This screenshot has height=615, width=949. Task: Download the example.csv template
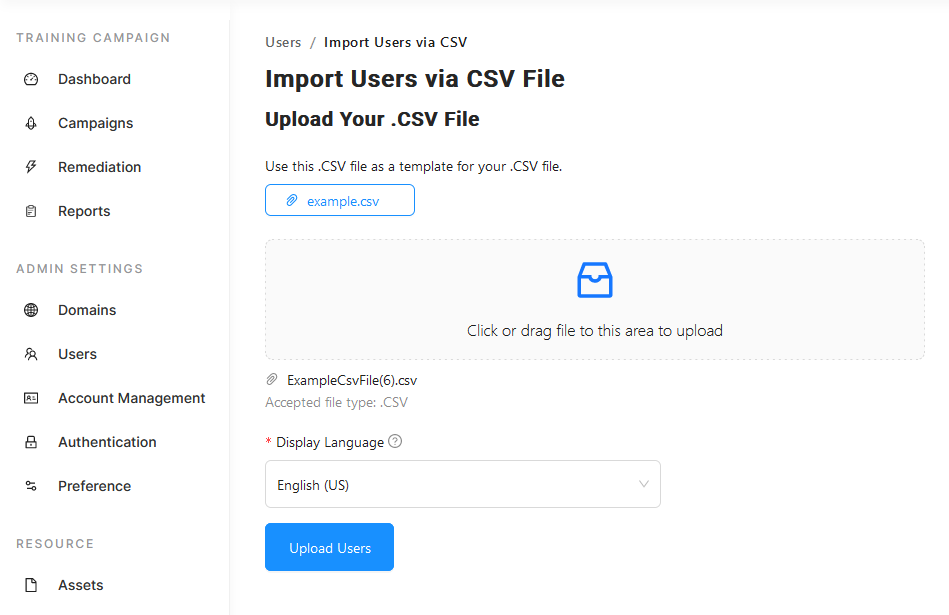[339, 200]
